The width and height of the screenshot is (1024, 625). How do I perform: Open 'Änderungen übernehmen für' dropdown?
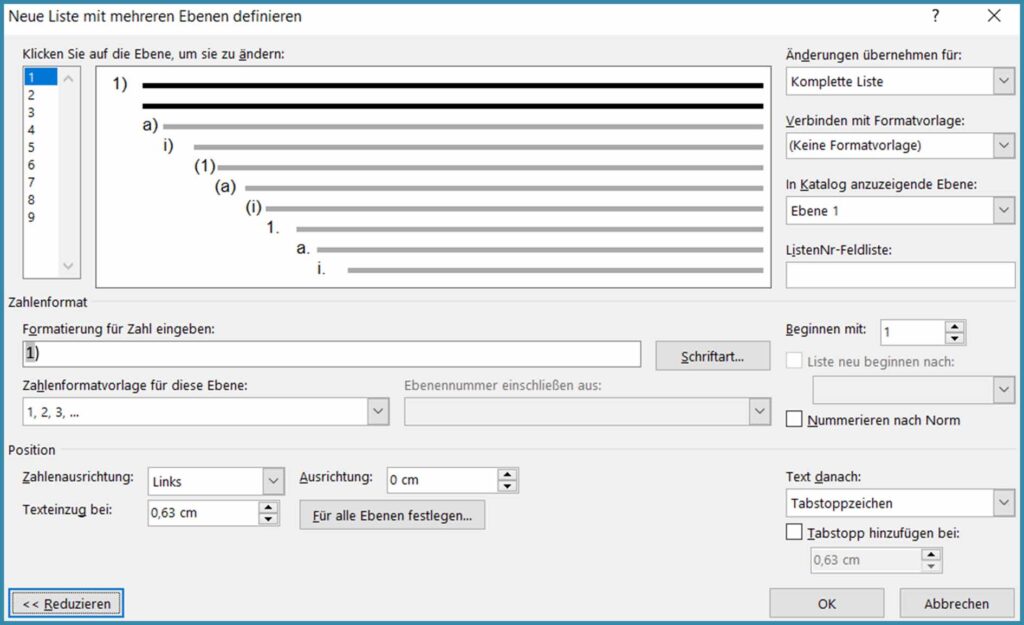pyautogui.click(x=1004, y=81)
